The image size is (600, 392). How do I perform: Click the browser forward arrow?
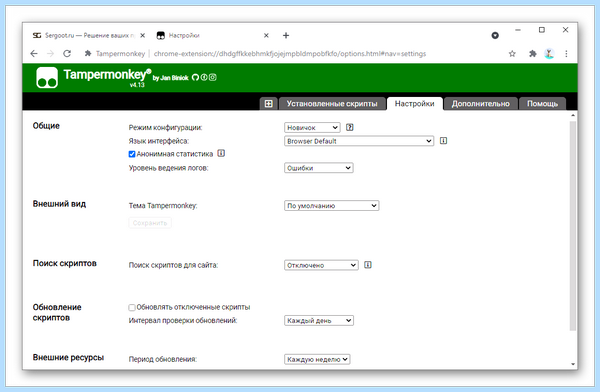coord(51,54)
